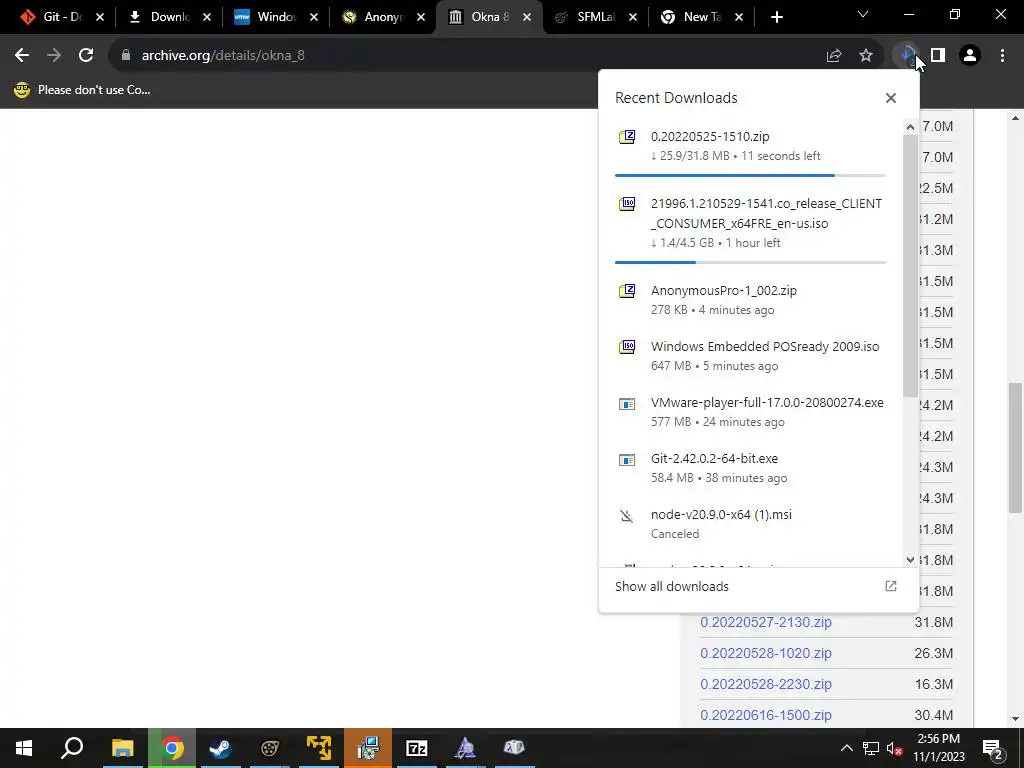
Task: Click the downloads list scroll-down arrow
Action: tap(910, 560)
